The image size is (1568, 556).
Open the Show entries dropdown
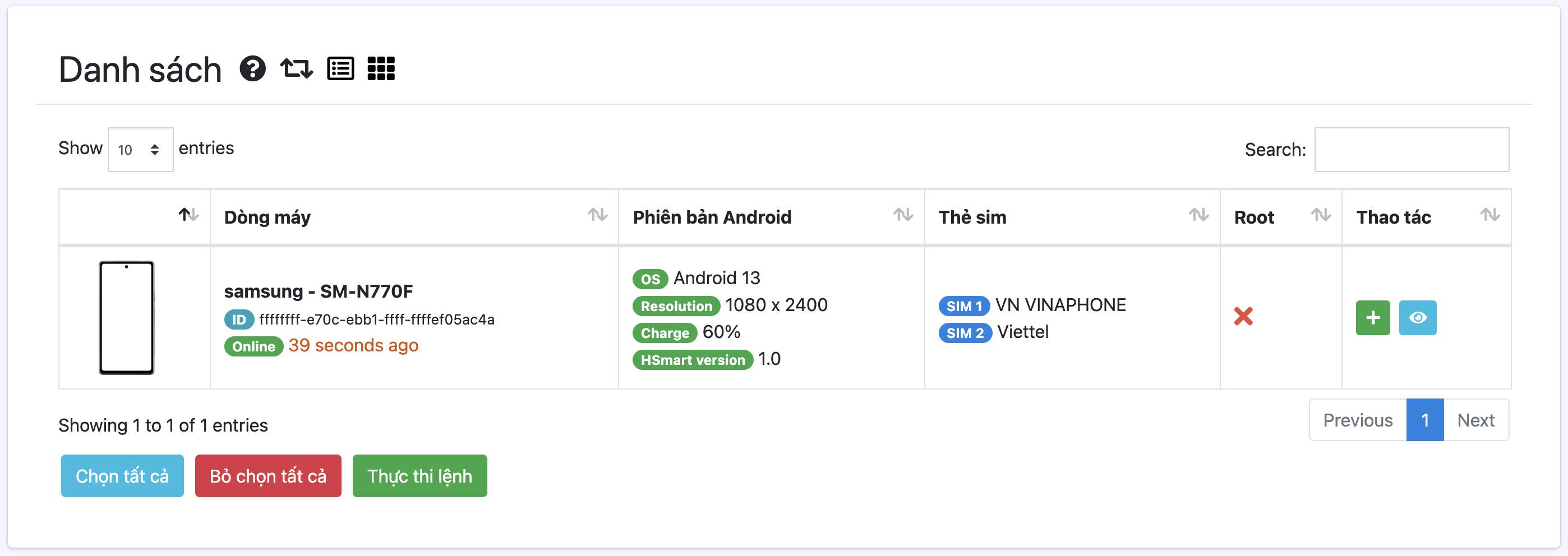point(140,150)
